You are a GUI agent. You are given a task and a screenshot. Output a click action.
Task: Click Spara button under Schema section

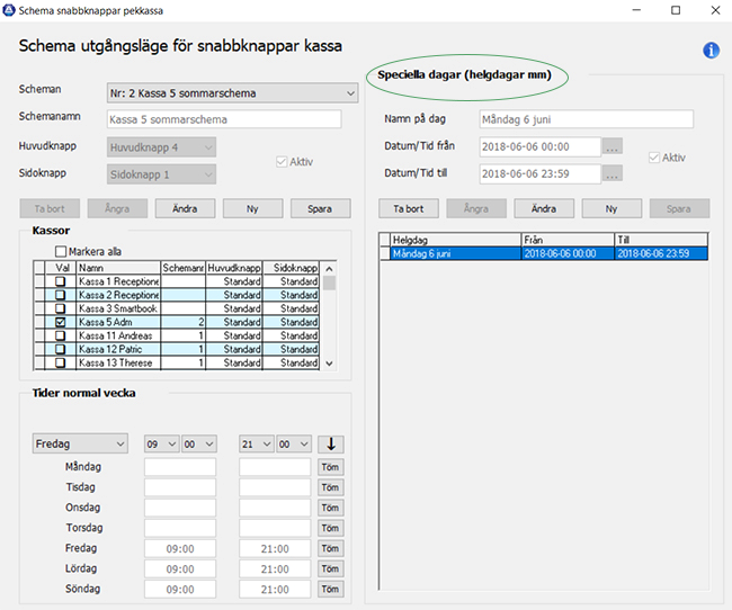320,209
